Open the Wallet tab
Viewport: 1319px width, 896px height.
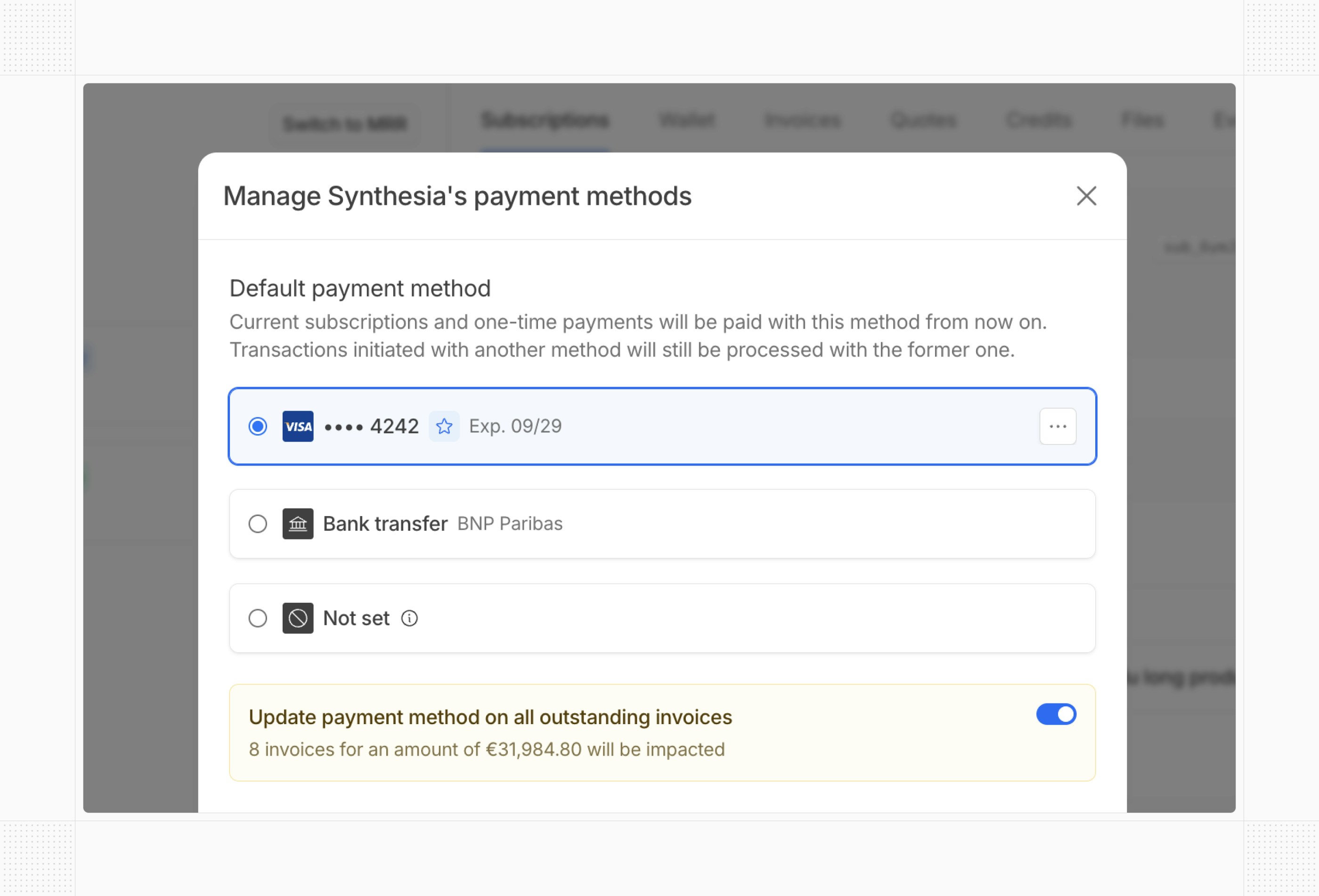tap(687, 121)
